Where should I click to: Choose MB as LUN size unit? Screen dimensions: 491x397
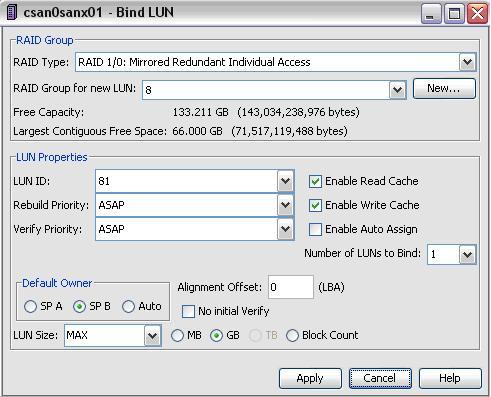pos(177,335)
